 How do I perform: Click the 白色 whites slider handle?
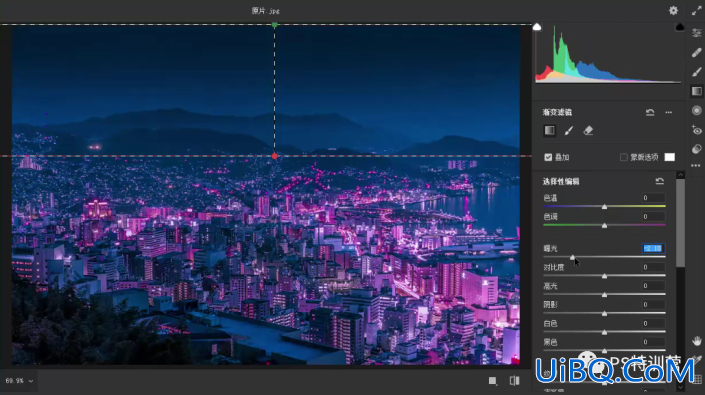604,332
